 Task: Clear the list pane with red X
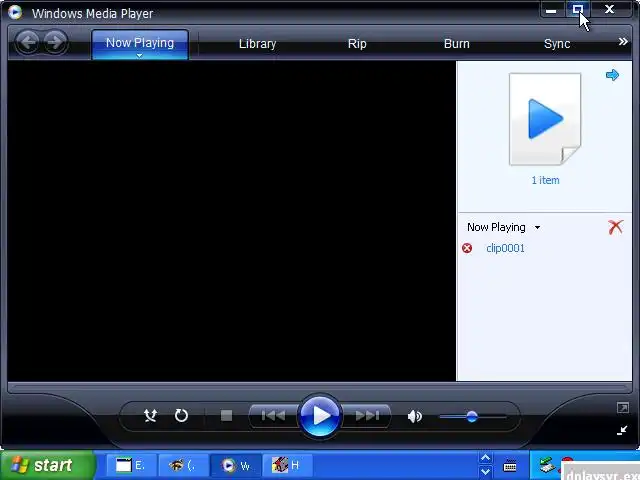pos(616,227)
